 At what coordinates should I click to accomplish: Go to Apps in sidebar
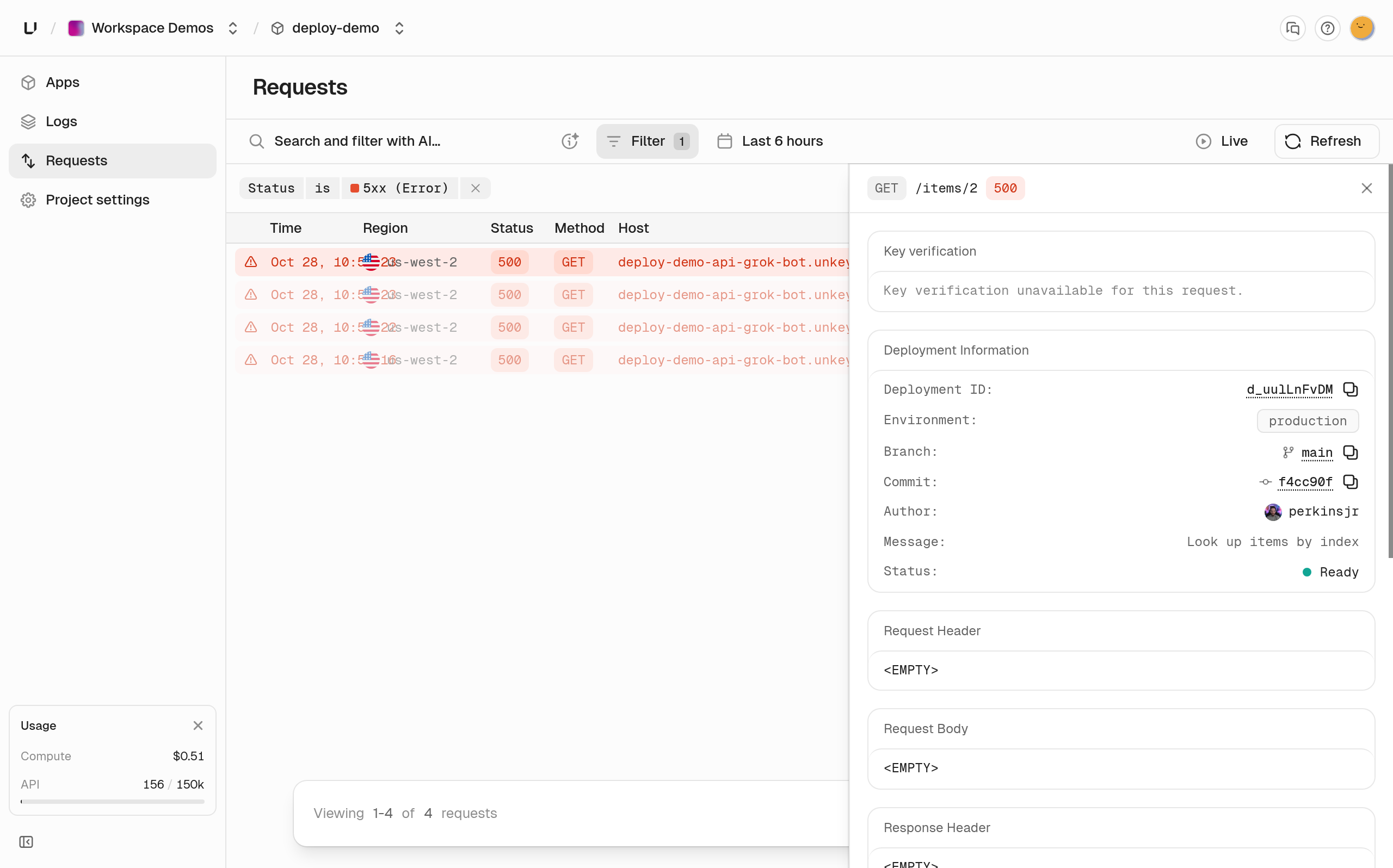(x=113, y=82)
